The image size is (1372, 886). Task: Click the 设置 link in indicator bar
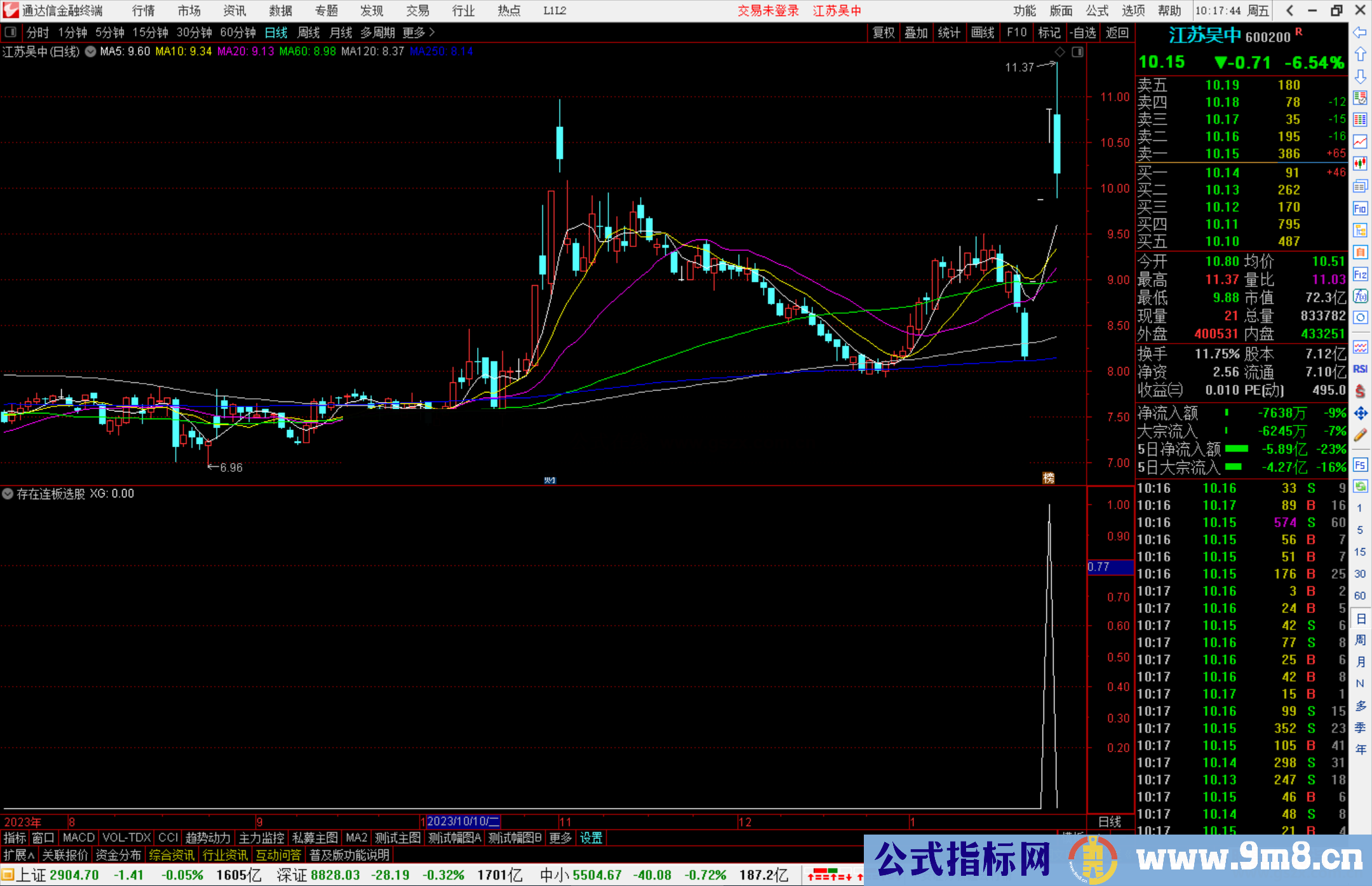click(x=591, y=838)
